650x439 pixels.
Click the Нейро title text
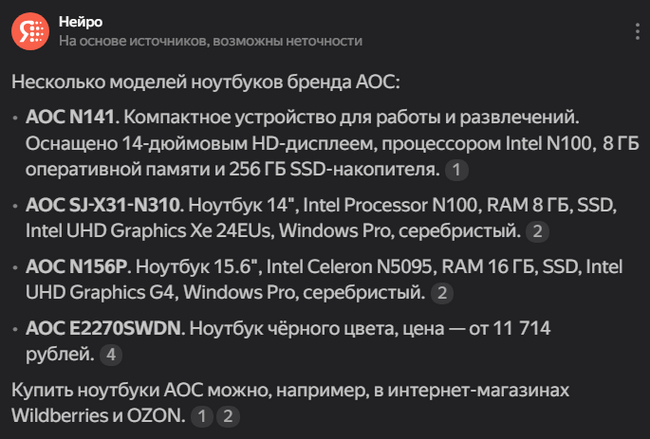80,22
